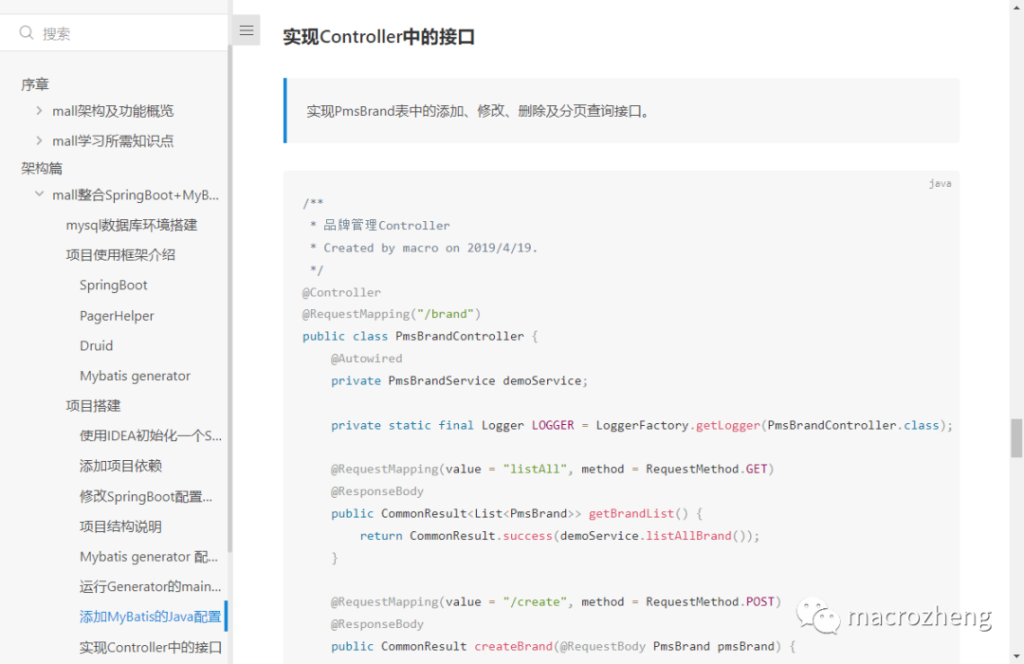Click the search magnifier icon
This screenshot has width=1024, height=664.
(26, 33)
